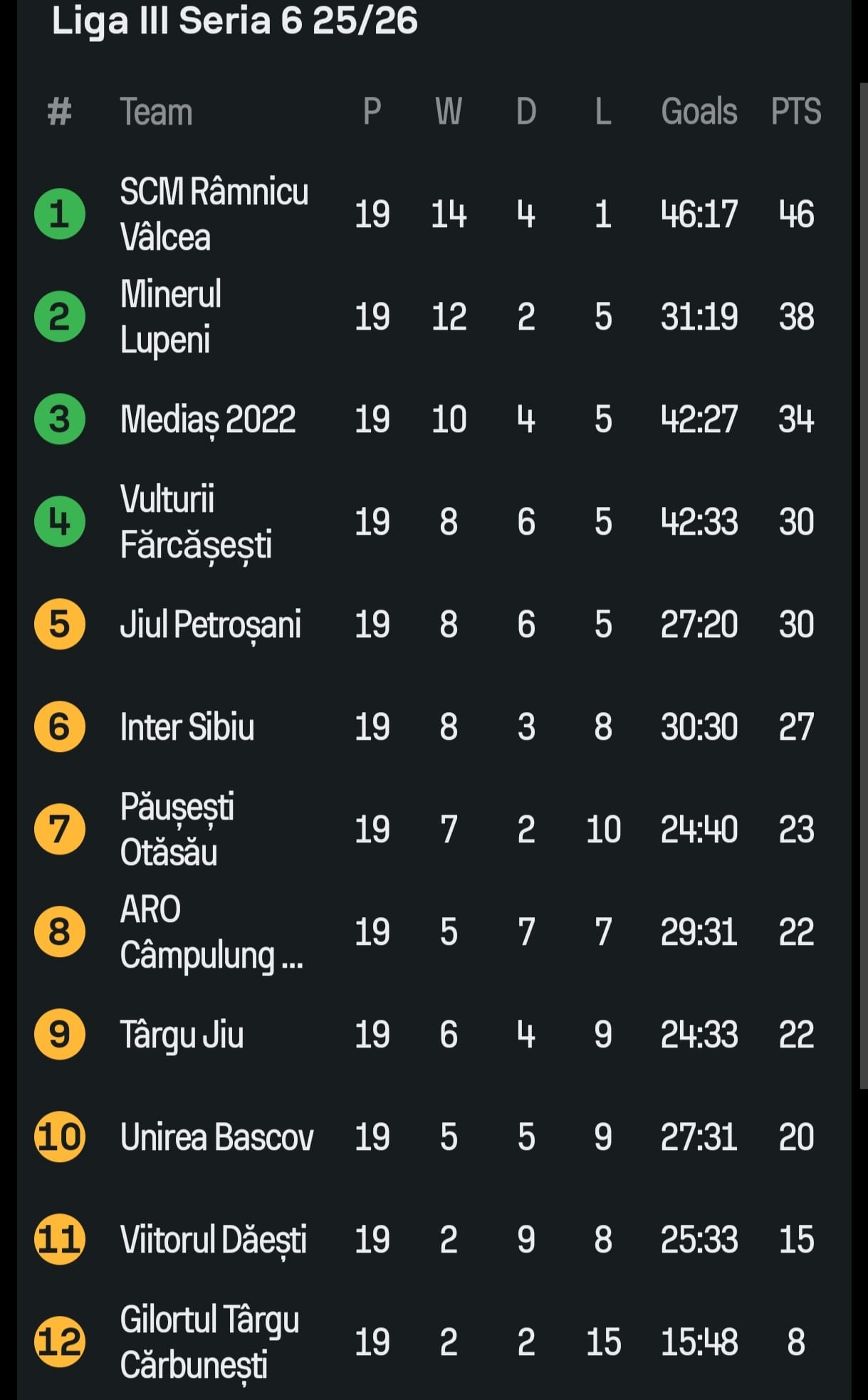Image resolution: width=868 pixels, height=1400 pixels.
Task: Sort table by PTS column header
Action: pos(796,112)
